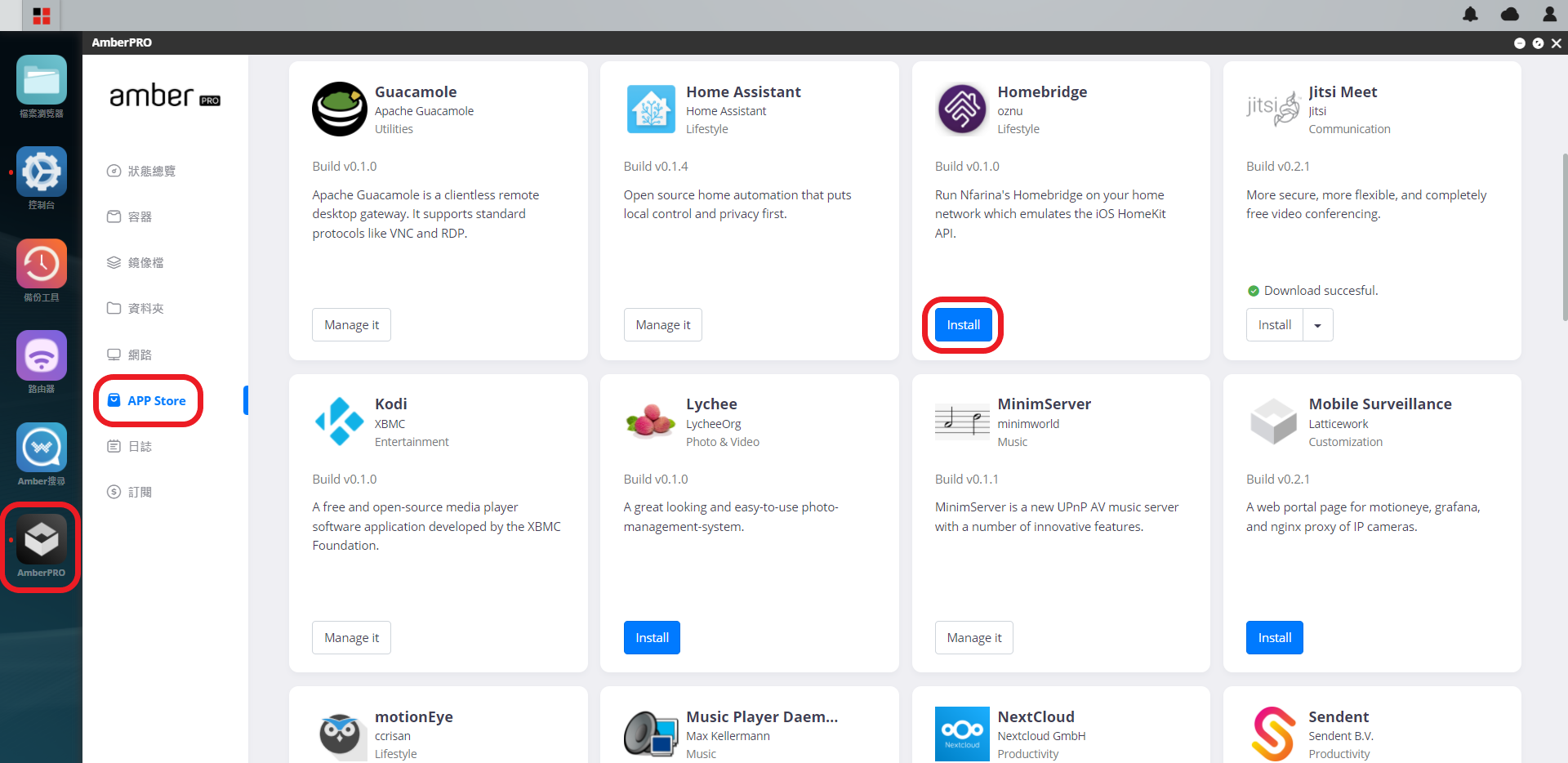Click the Sendent title text
This screenshot has height=763, width=1568.
1339,716
